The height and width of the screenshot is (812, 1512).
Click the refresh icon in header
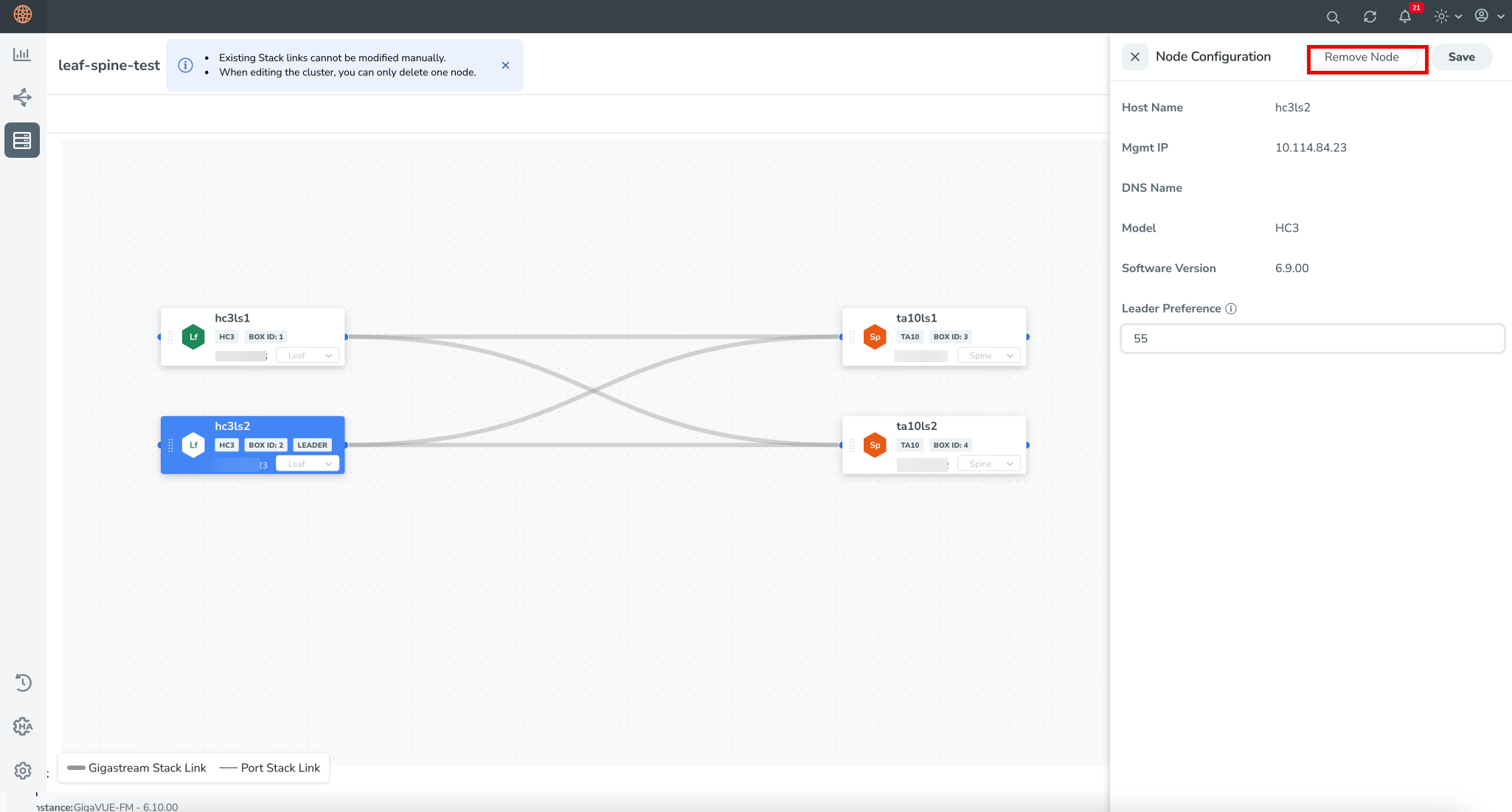tap(1370, 17)
